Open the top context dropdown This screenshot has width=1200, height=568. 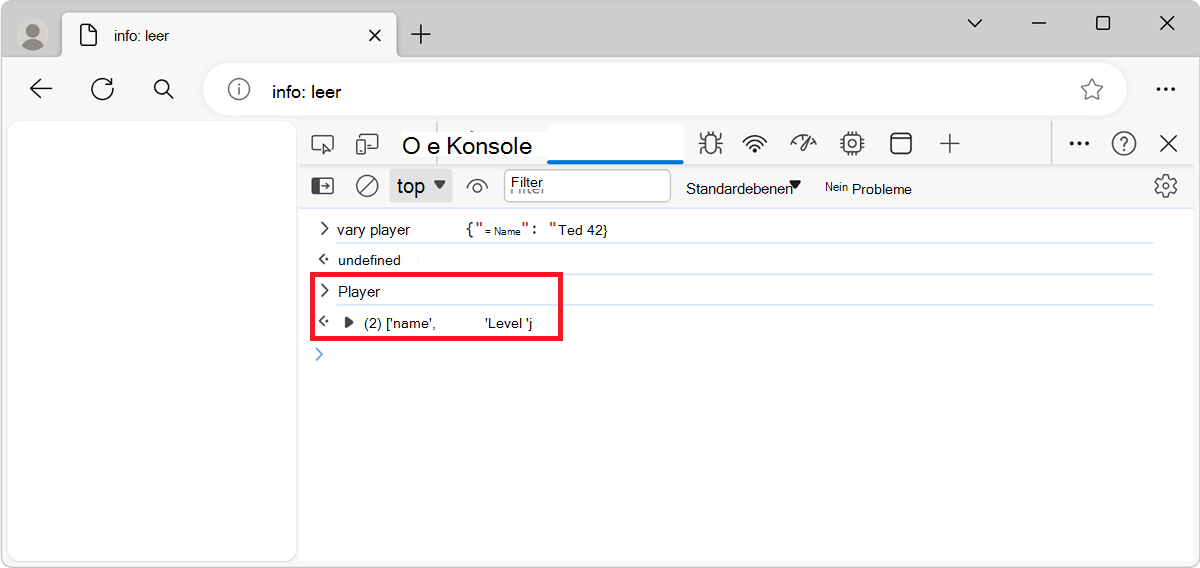421,186
